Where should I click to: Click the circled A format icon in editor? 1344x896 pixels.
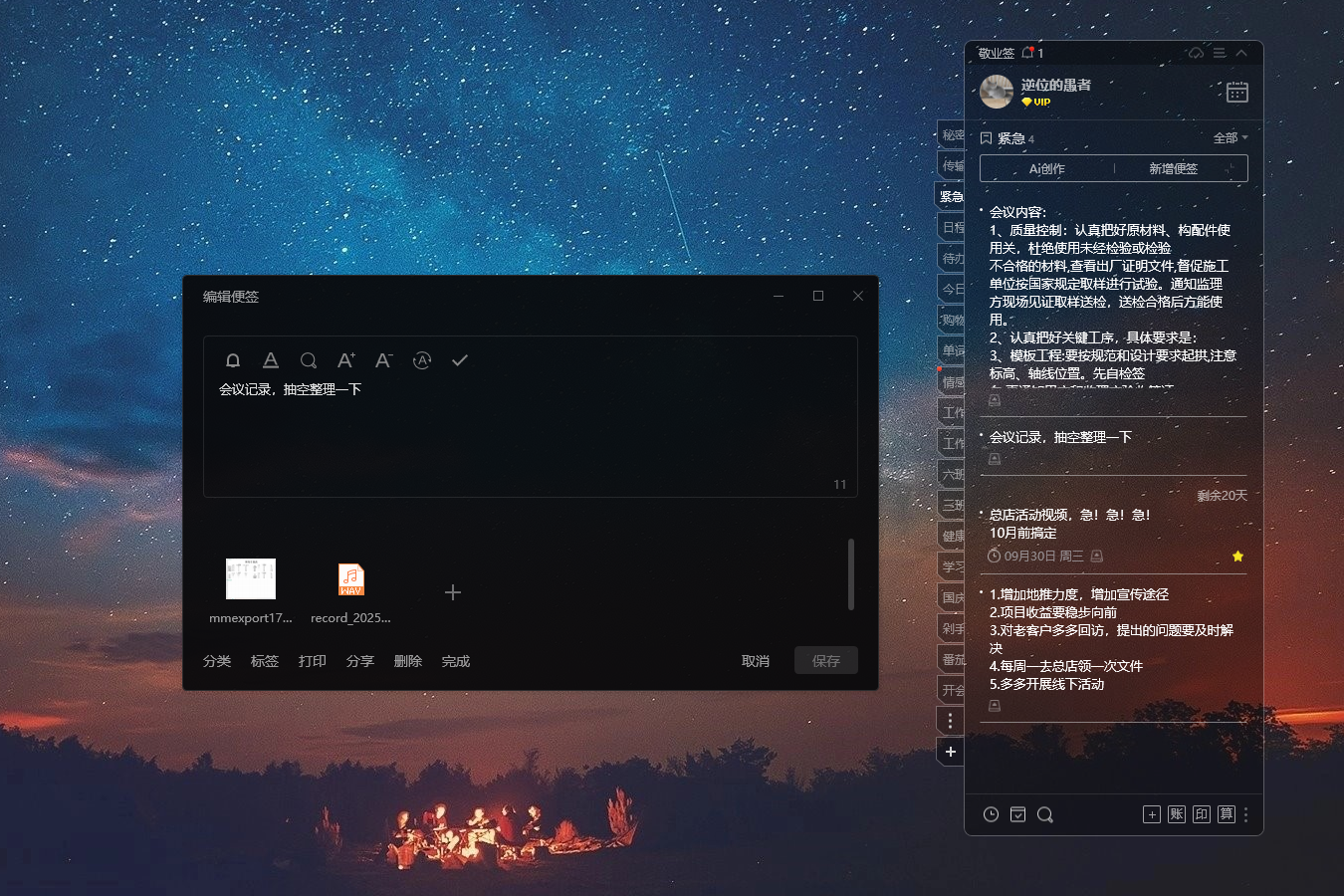point(422,360)
